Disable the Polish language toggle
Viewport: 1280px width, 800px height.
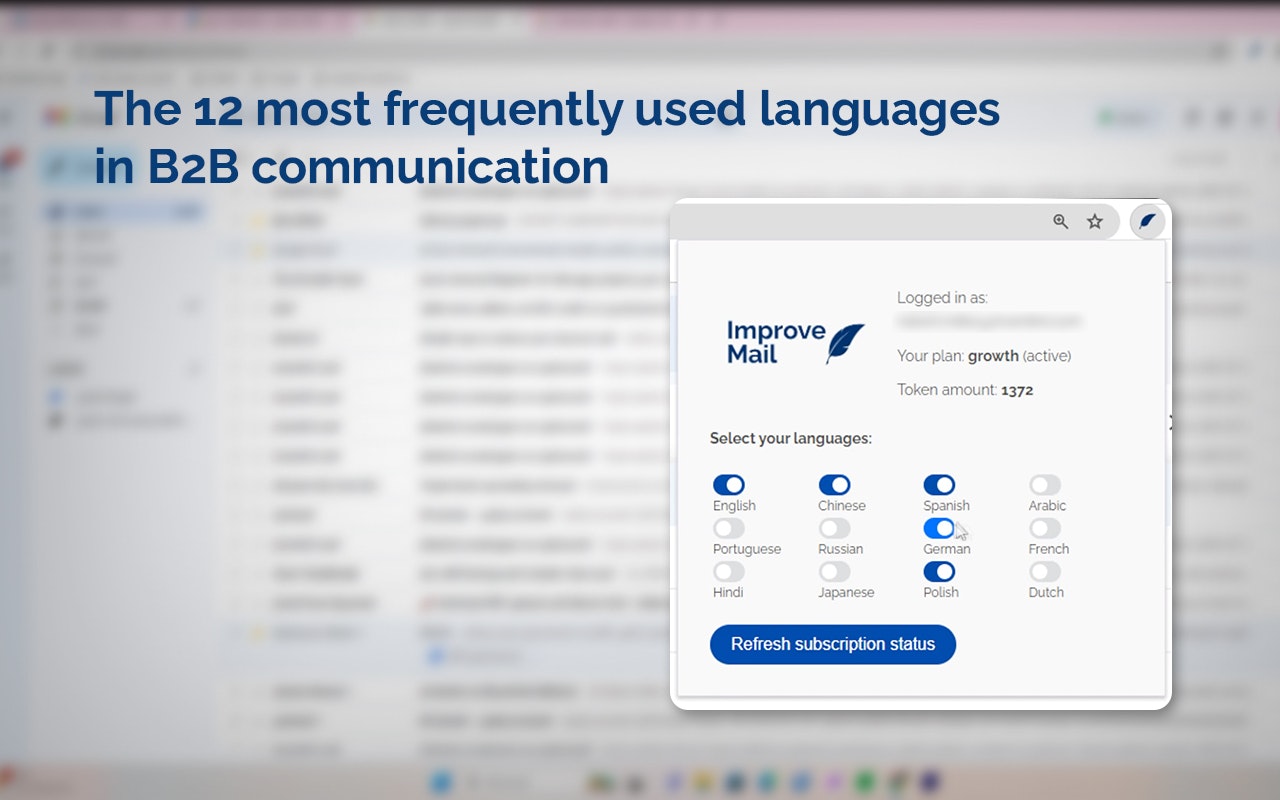click(x=939, y=572)
